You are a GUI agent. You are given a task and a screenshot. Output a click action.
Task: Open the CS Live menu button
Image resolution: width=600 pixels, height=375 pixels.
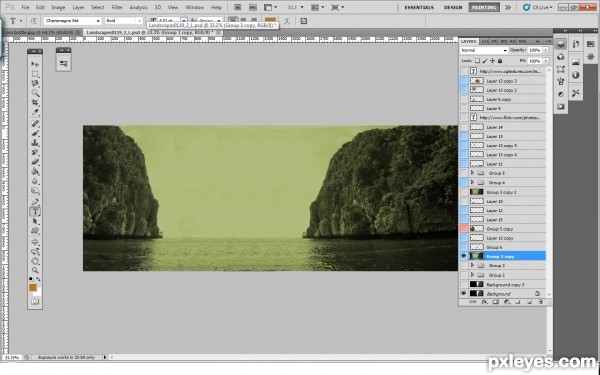point(538,7)
